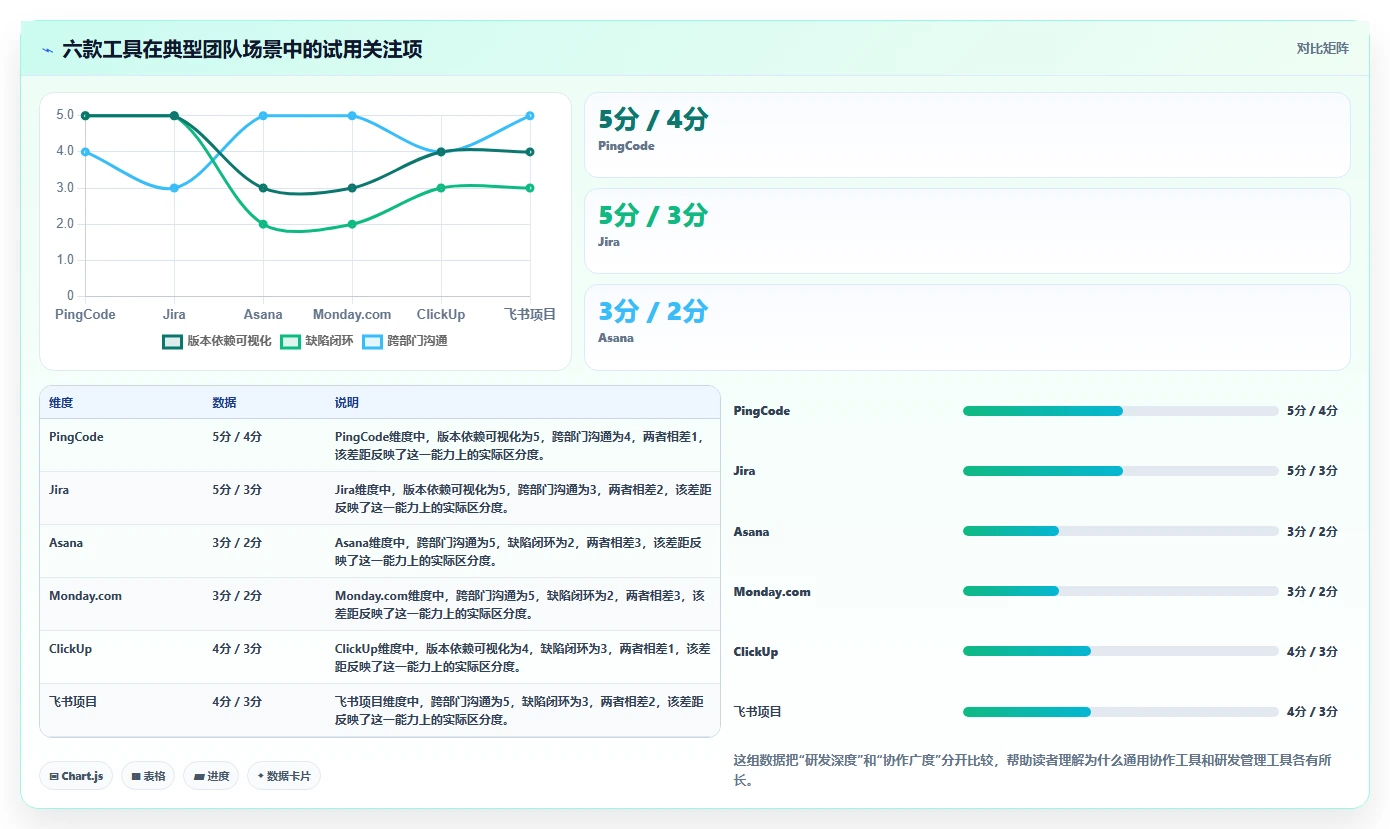Click the 缺陷闭环 point at 飞书项目
This screenshot has width=1390, height=829.
(530, 188)
